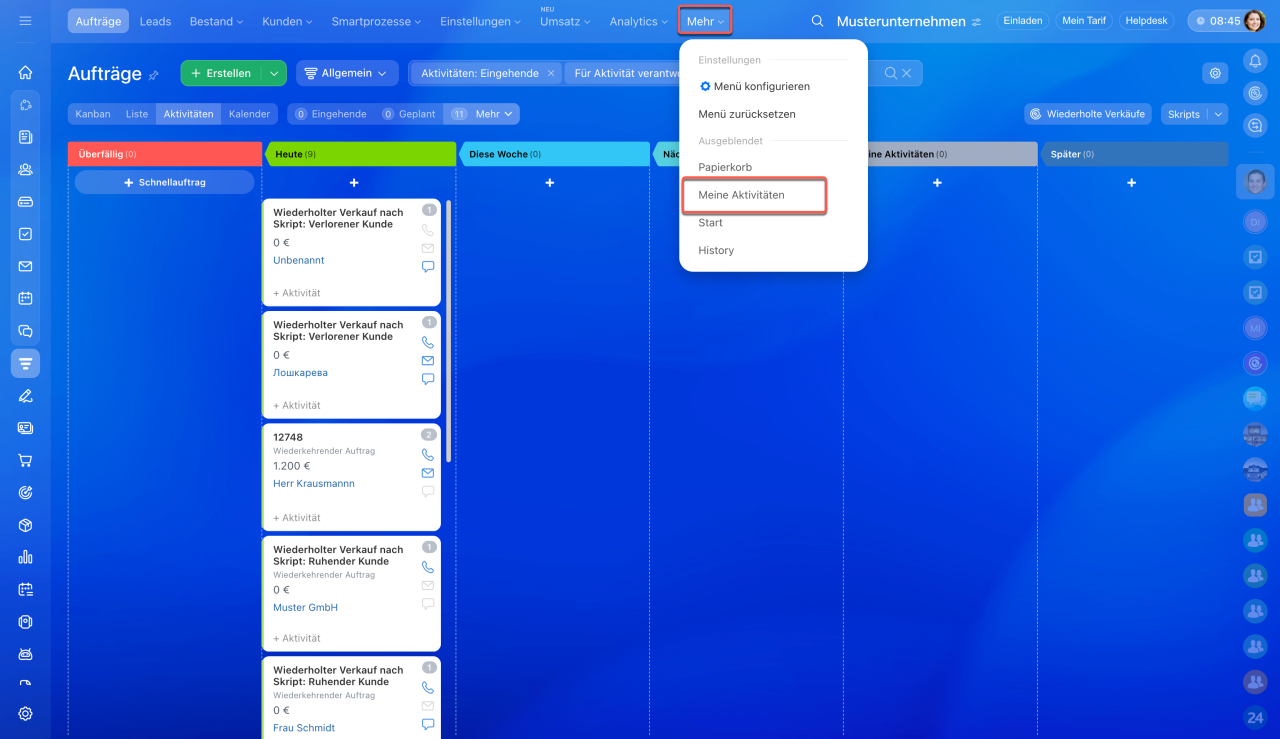Open the shopping cart icon in the left sidebar

[x=25, y=460]
